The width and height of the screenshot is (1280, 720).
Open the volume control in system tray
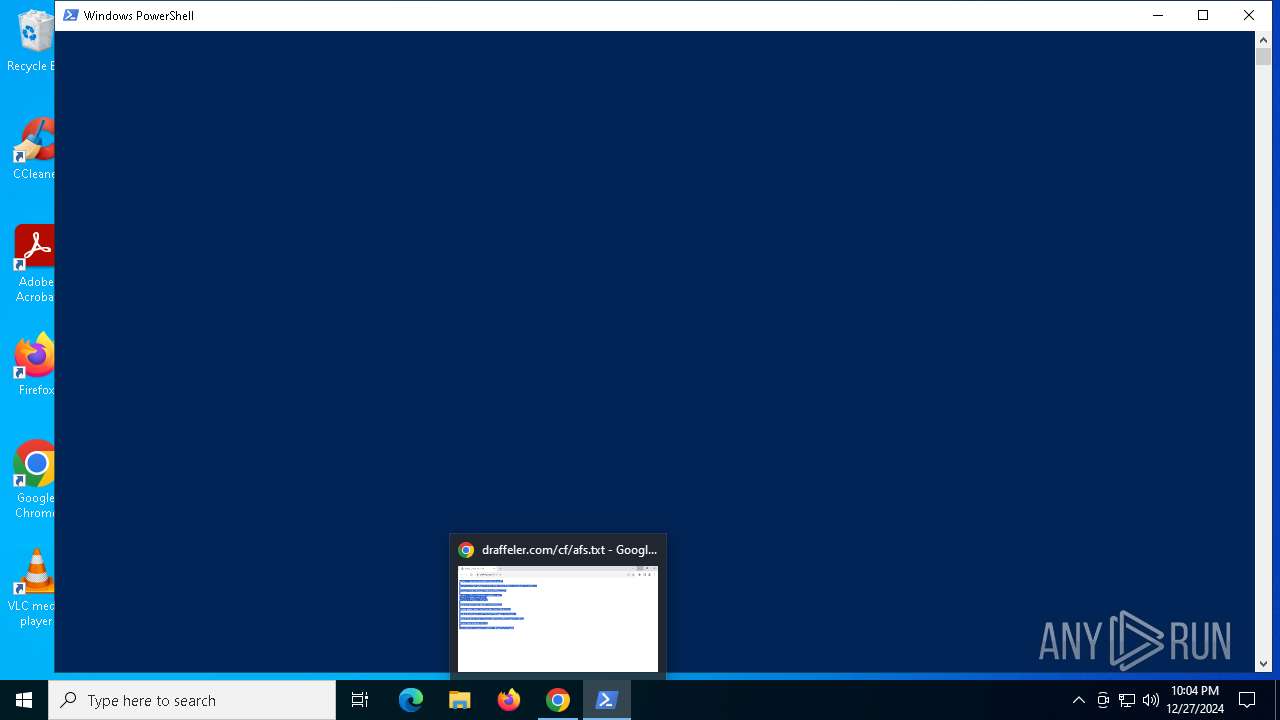(1150, 700)
